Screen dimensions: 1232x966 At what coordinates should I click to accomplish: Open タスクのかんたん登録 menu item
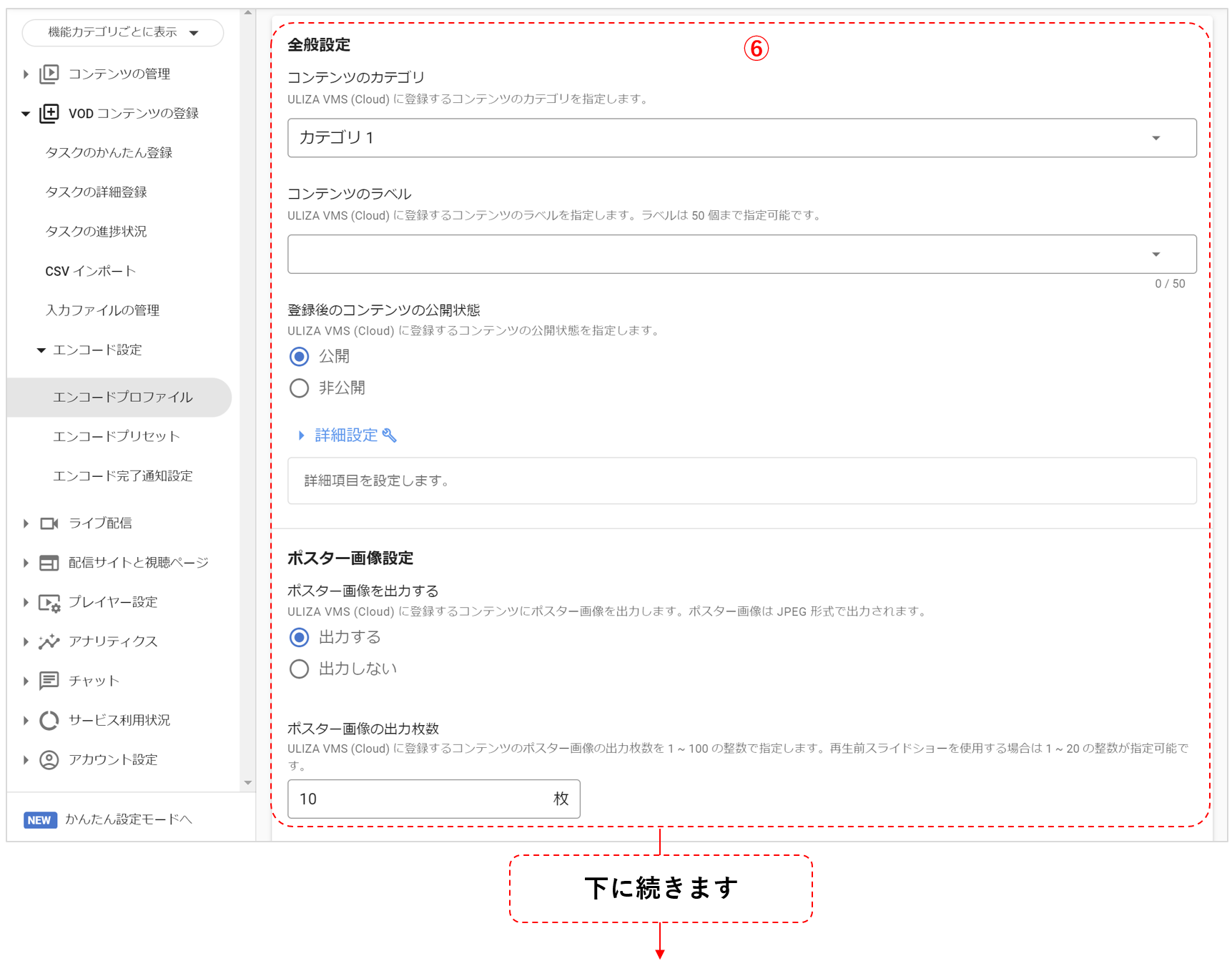tap(109, 152)
